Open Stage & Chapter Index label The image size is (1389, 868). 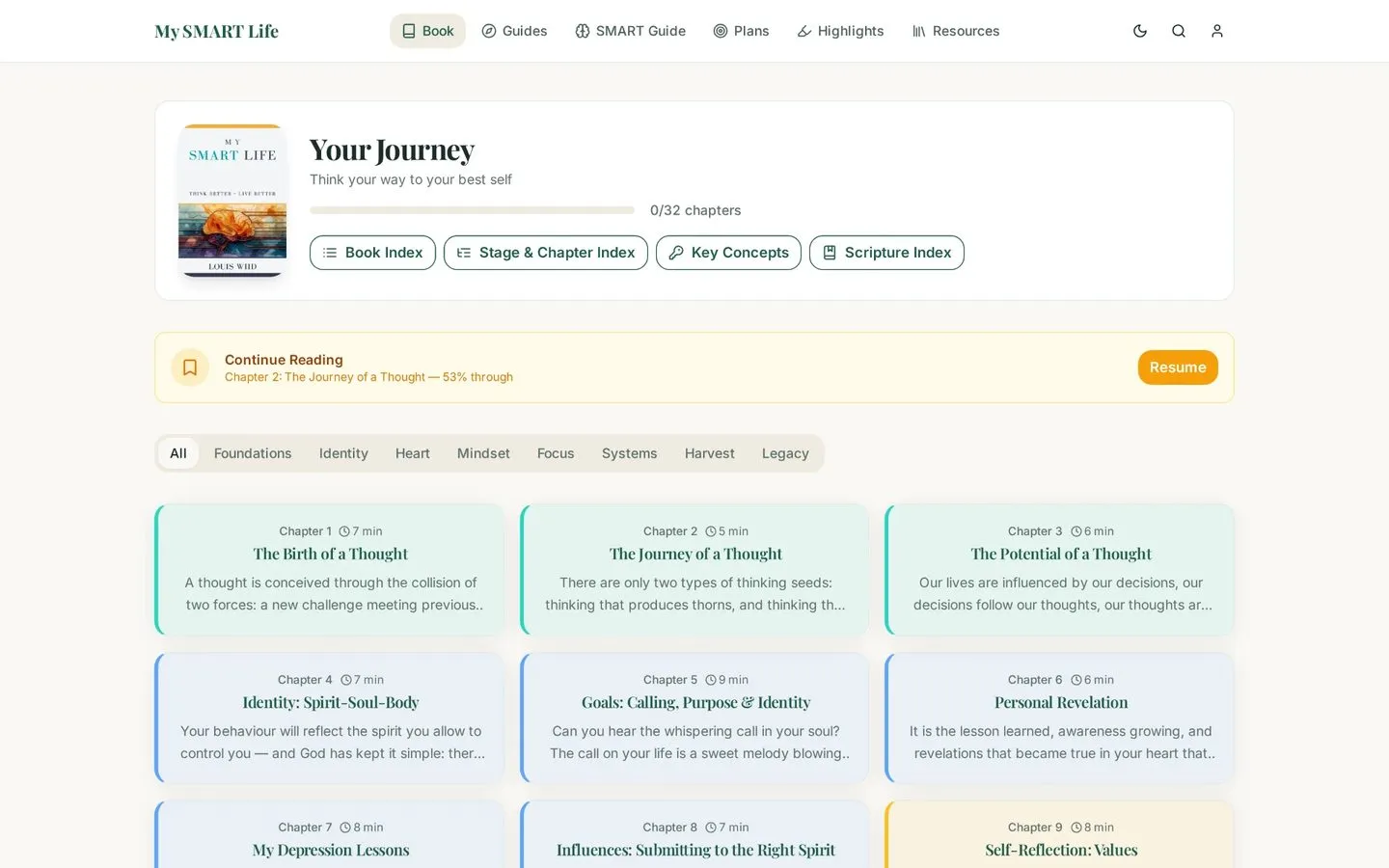557,253
